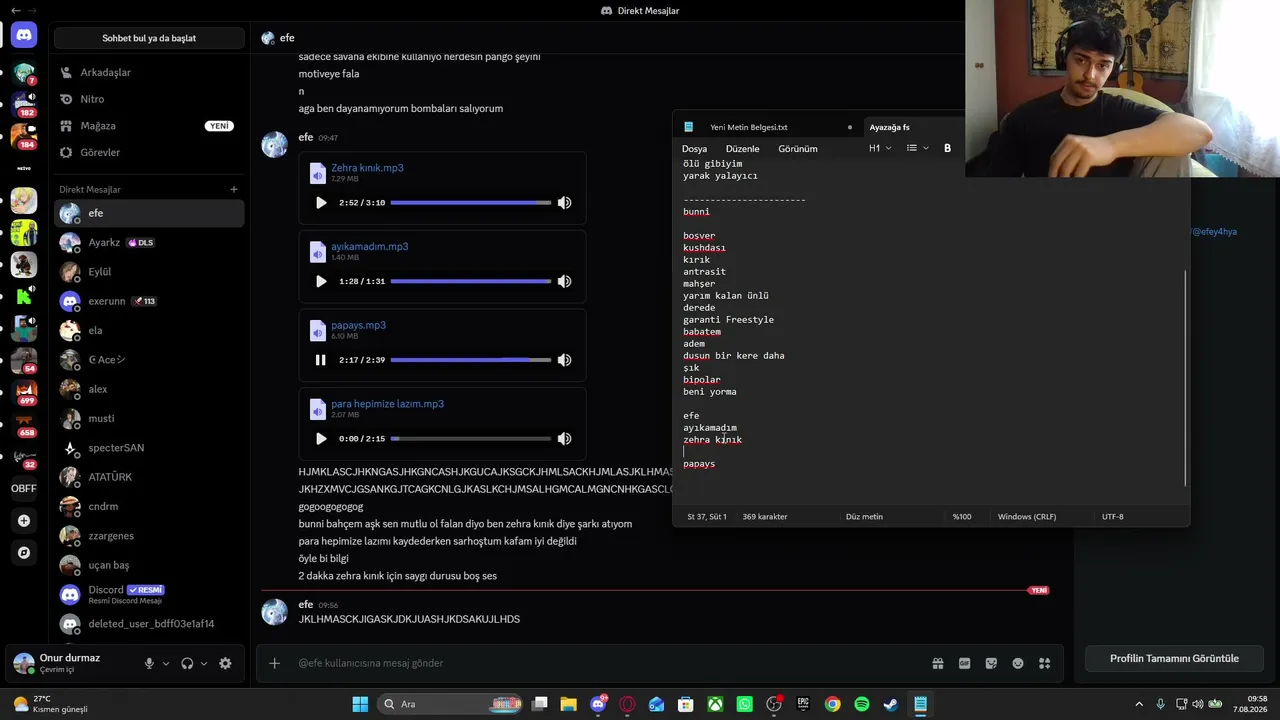Click the message input for efe

tap(607, 663)
